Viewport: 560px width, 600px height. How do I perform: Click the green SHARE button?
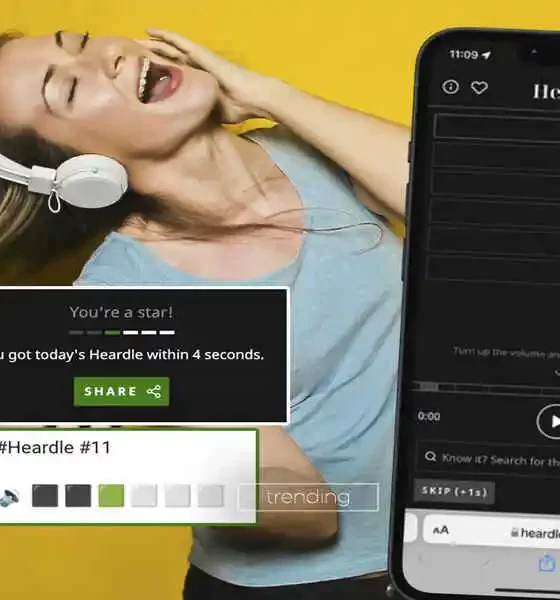[121, 391]
